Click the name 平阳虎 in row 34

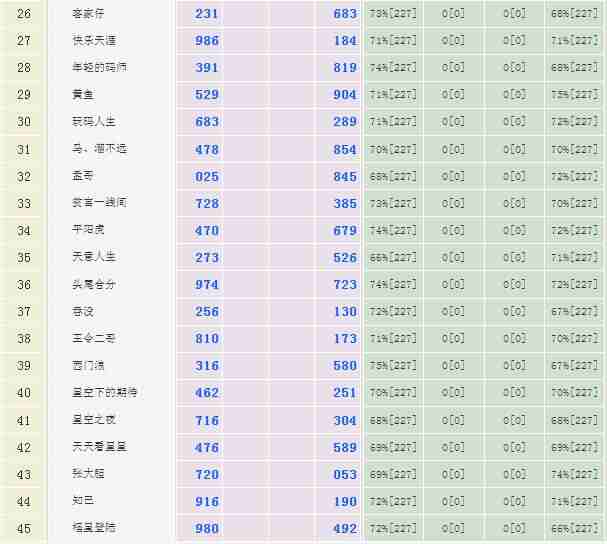click(86, 230)
